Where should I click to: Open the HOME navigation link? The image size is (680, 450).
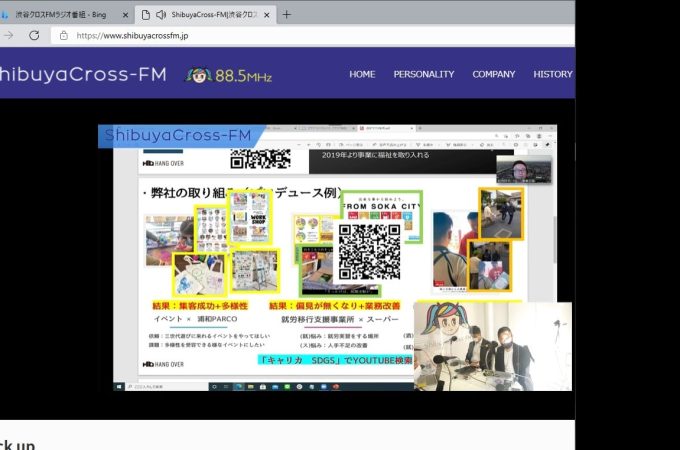(x=362, y=74)
